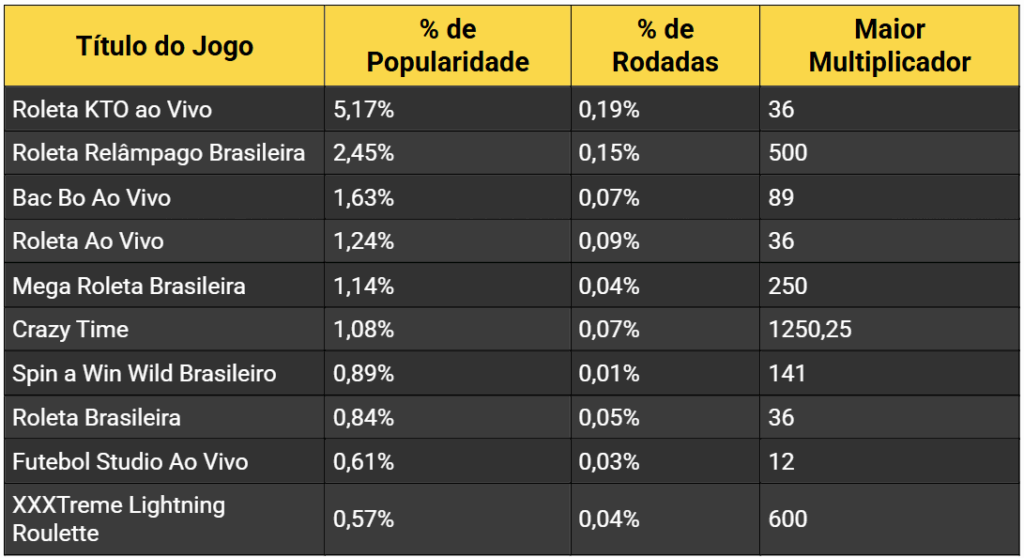The height and width of the screenshot is (558, 1024).
Task: Select the 'Roleta Relâmpago Brasileira' row title
Action: coord(158,153)
